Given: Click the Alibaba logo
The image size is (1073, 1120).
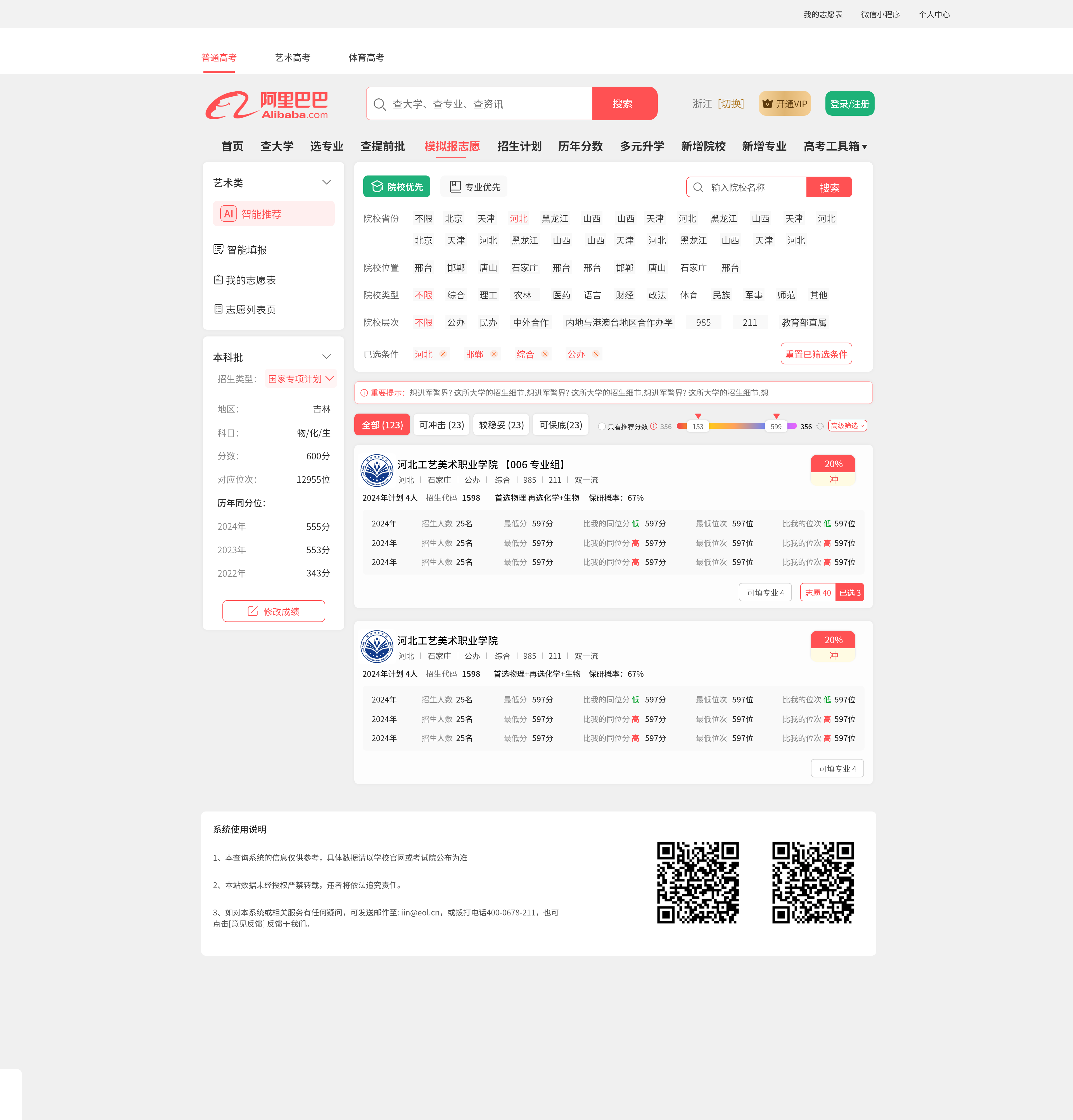Looking at the screenshot, I should click(x=267, y=105).
